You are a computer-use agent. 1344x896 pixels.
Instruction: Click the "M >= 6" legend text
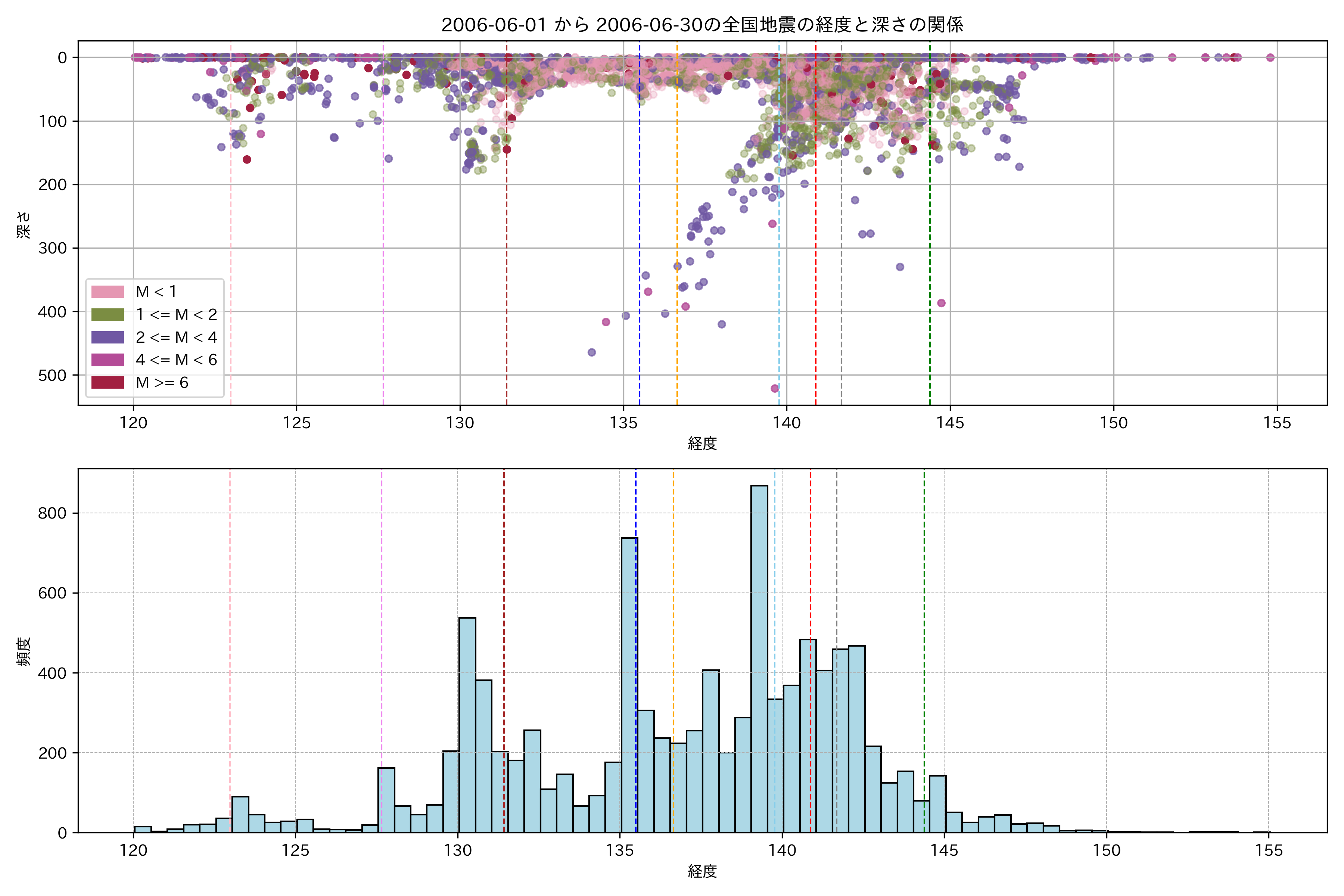point(162,383)
